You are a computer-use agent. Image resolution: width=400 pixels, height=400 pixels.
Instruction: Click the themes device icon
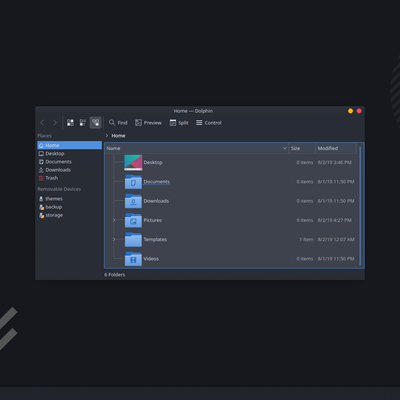41,199
